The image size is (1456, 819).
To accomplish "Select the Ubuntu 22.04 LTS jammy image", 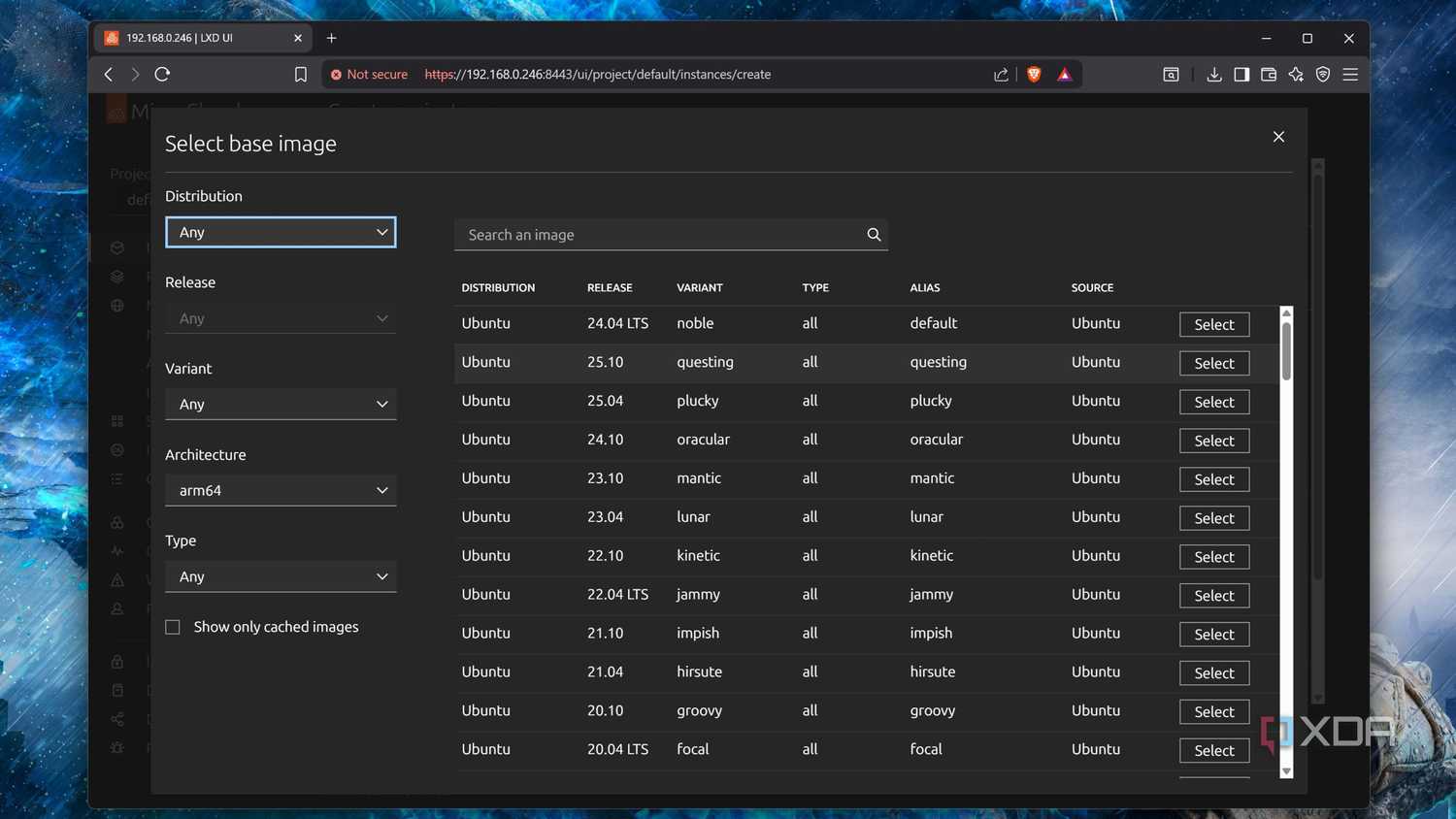I will 1214,596.
